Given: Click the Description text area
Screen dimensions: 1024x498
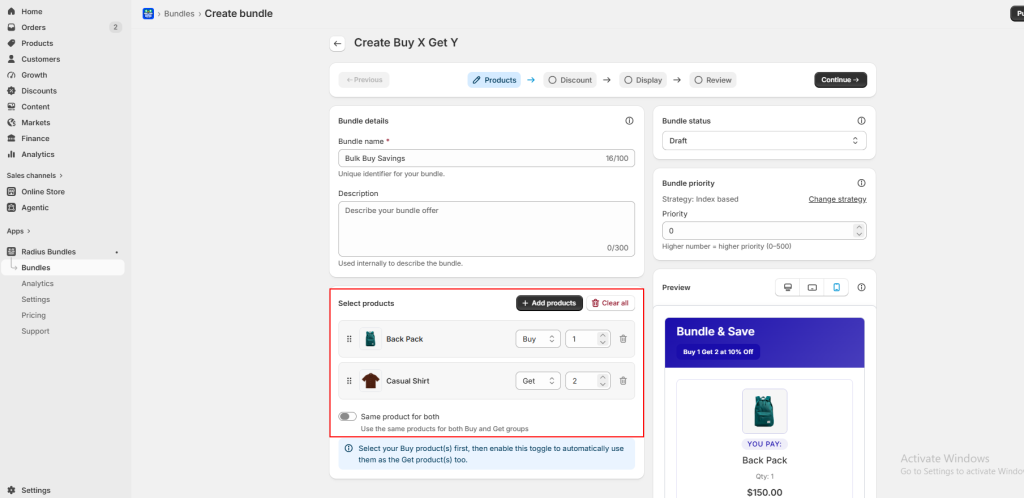Looking at the screenshot, I should [487, 228].
